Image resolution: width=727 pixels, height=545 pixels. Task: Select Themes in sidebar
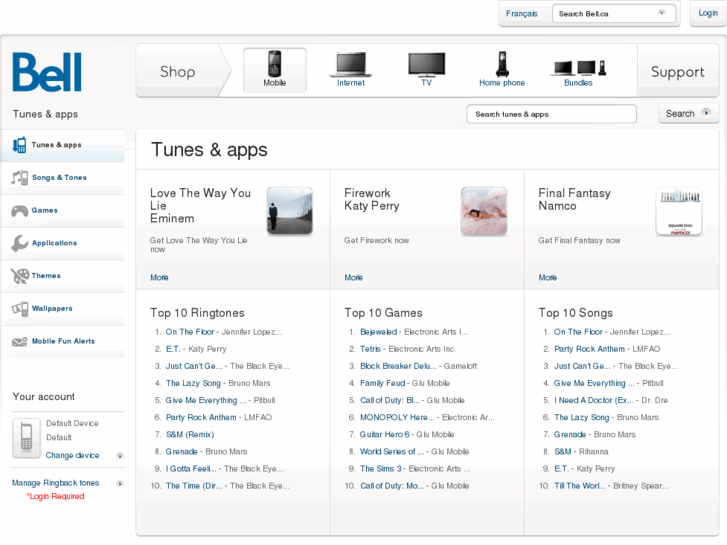click(46, 276)
